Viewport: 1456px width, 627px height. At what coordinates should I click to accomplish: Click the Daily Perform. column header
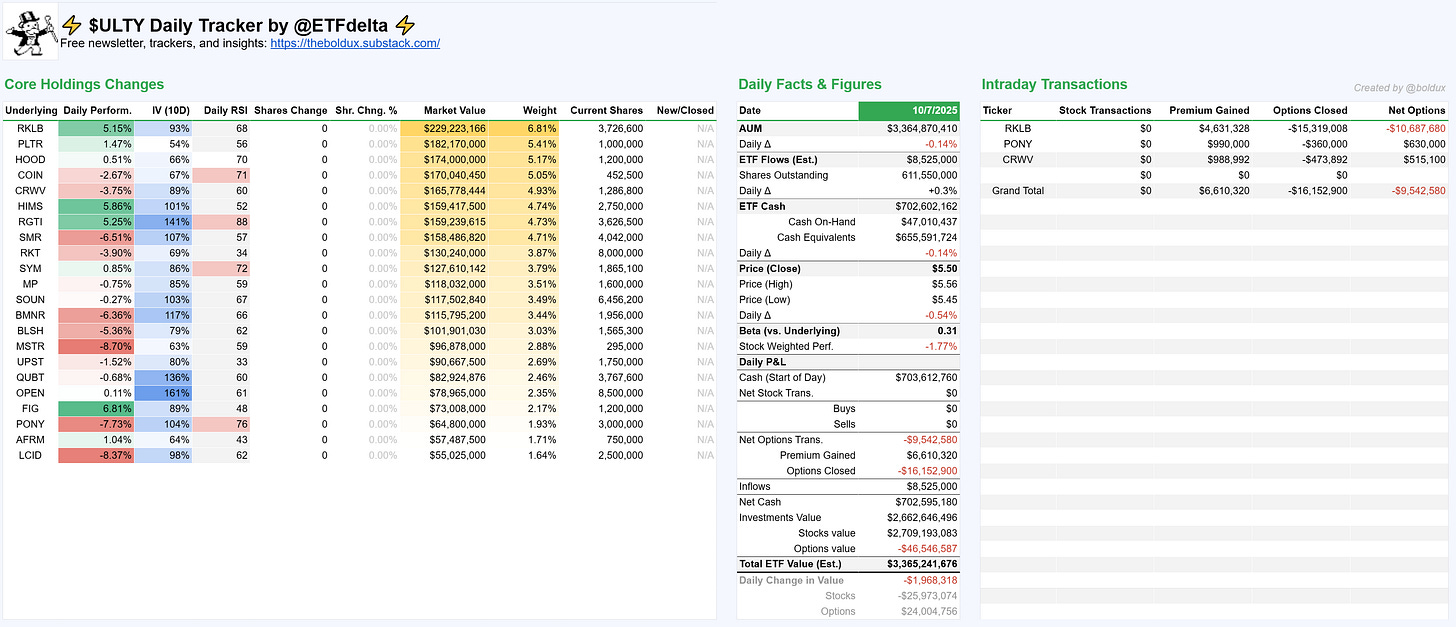pos(97,110)
